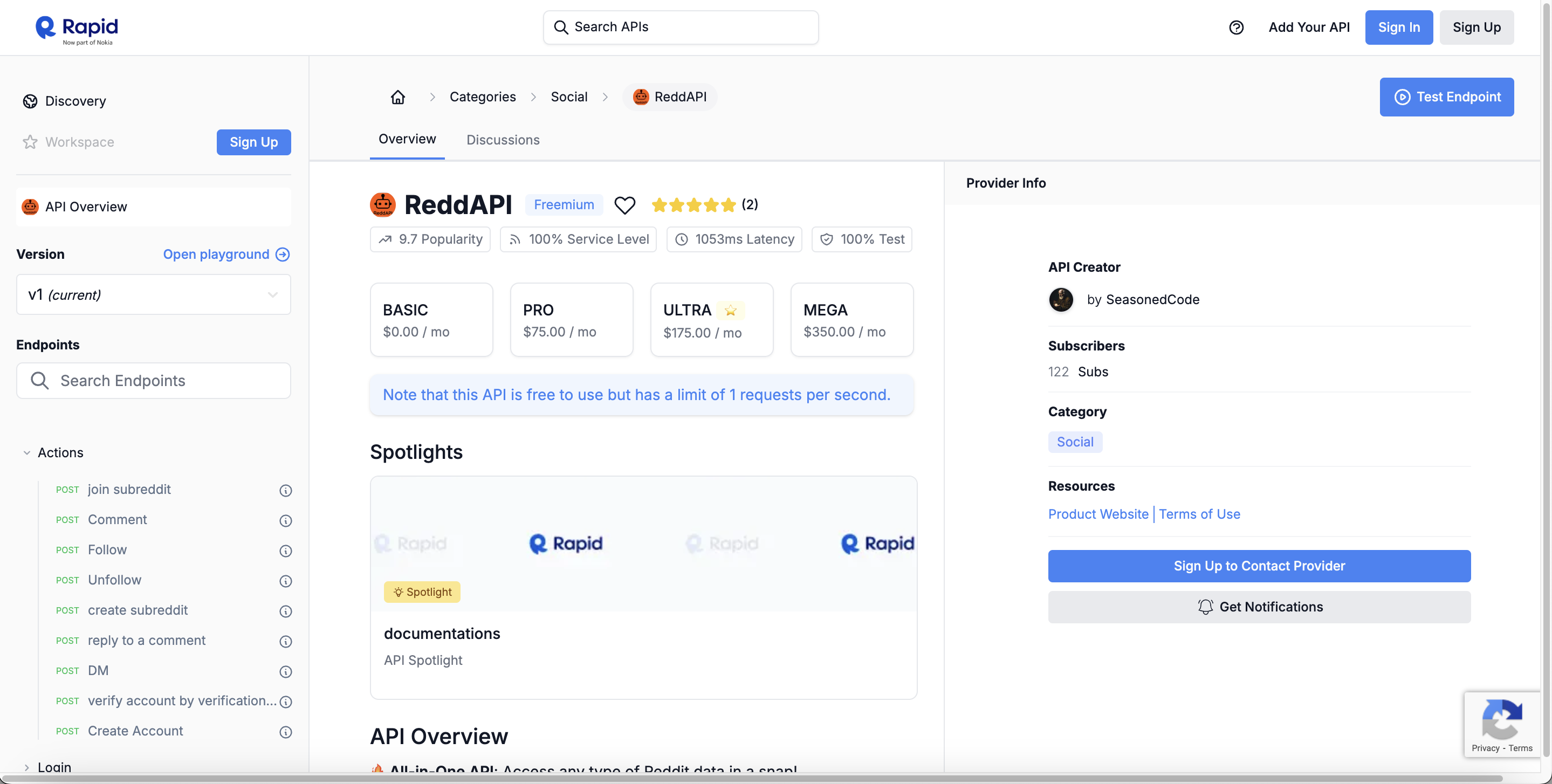Click the Spotlight badge on the card

pos(422,592)
